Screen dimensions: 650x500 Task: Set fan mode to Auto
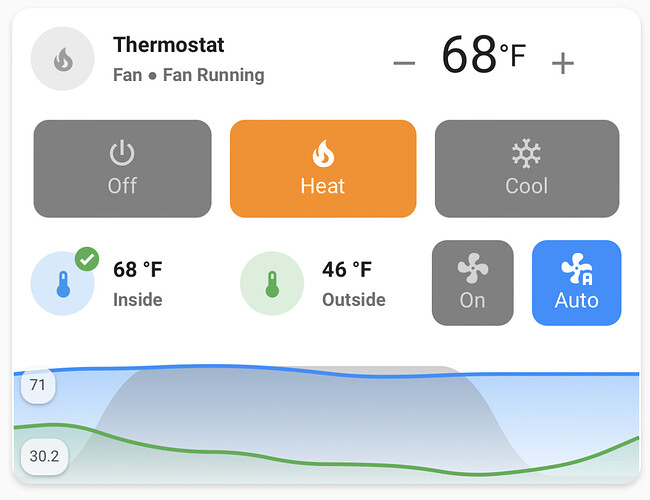tap(577, 283)
